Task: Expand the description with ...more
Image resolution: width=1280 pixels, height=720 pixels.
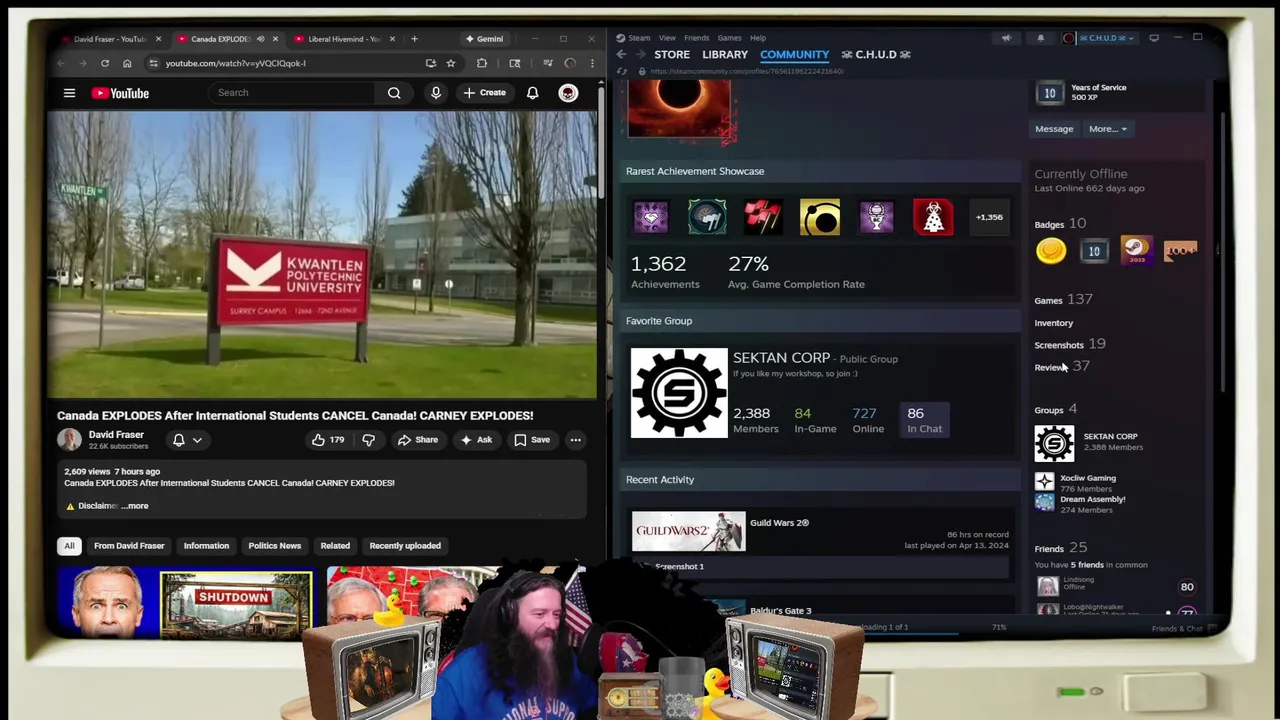Action: click(136, 506)
